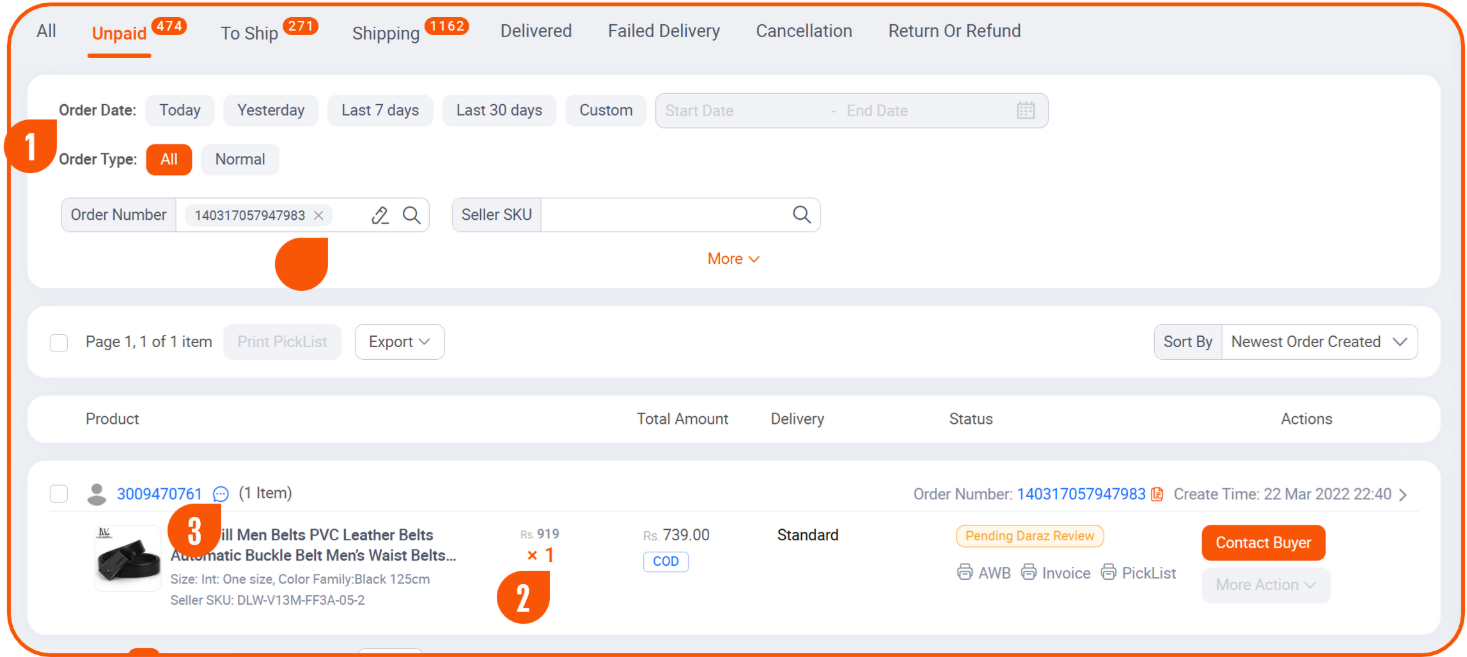This screenshot has width=1467, height=657.
Task: Expand More filter options
Action: [733, 259]
